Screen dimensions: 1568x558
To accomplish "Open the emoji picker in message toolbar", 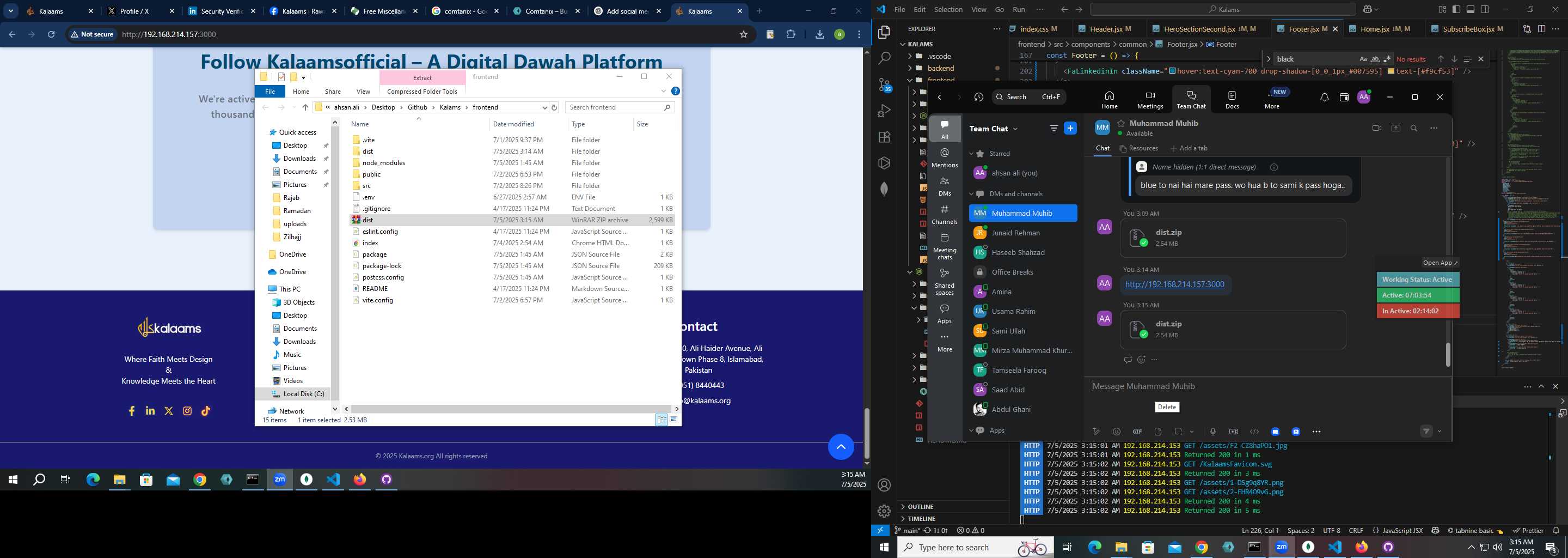I will coord(1116,431).
